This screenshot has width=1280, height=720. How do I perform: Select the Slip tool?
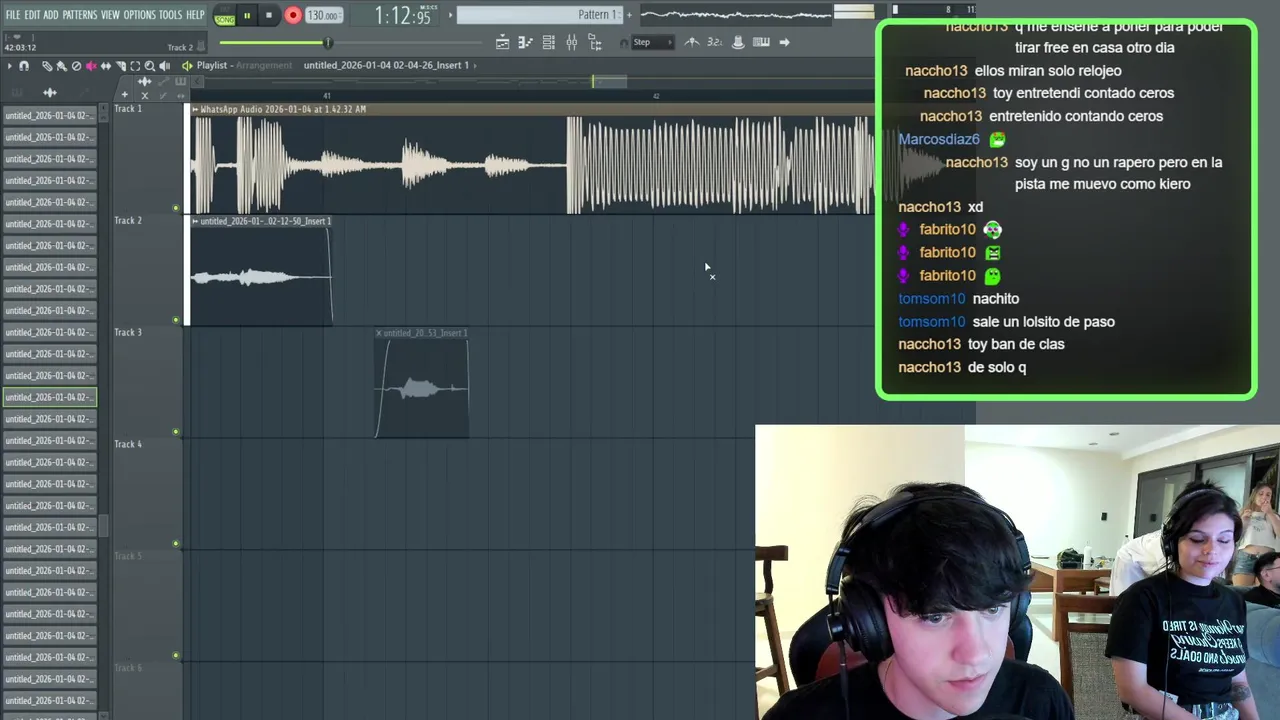click(106, 66)
